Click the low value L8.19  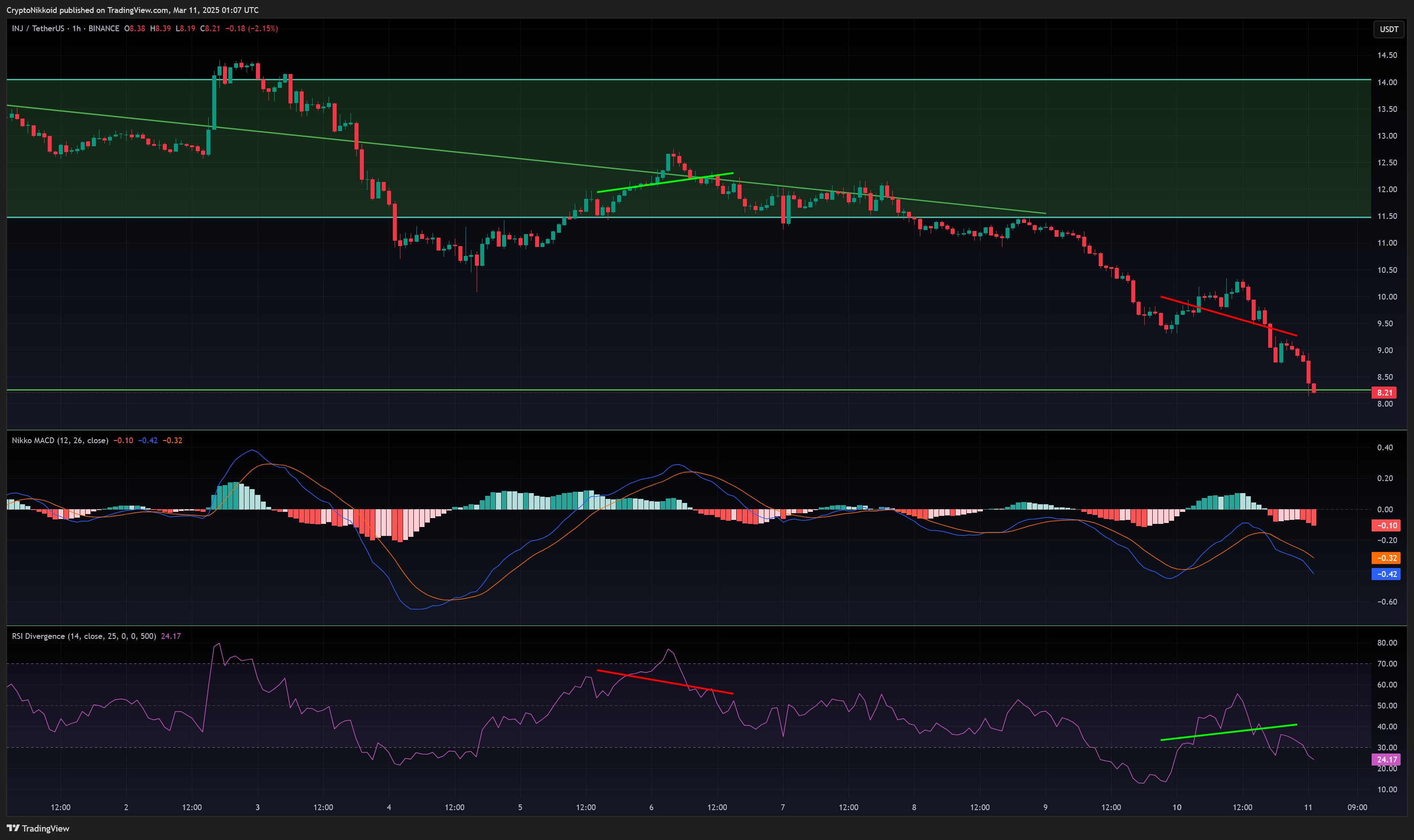click(186, 28)
